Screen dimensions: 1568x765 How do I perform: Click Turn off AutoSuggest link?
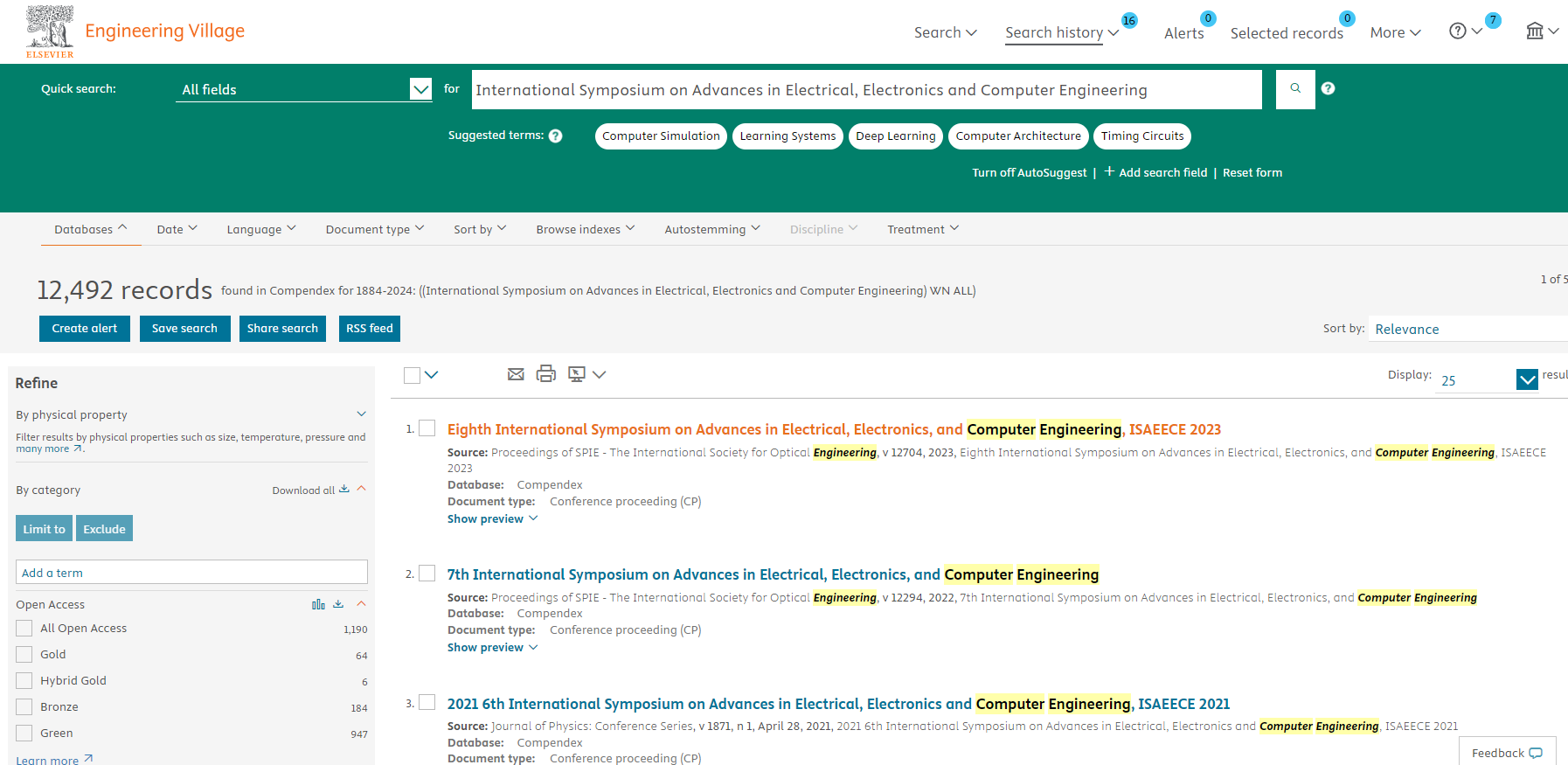pos(1030,172)
